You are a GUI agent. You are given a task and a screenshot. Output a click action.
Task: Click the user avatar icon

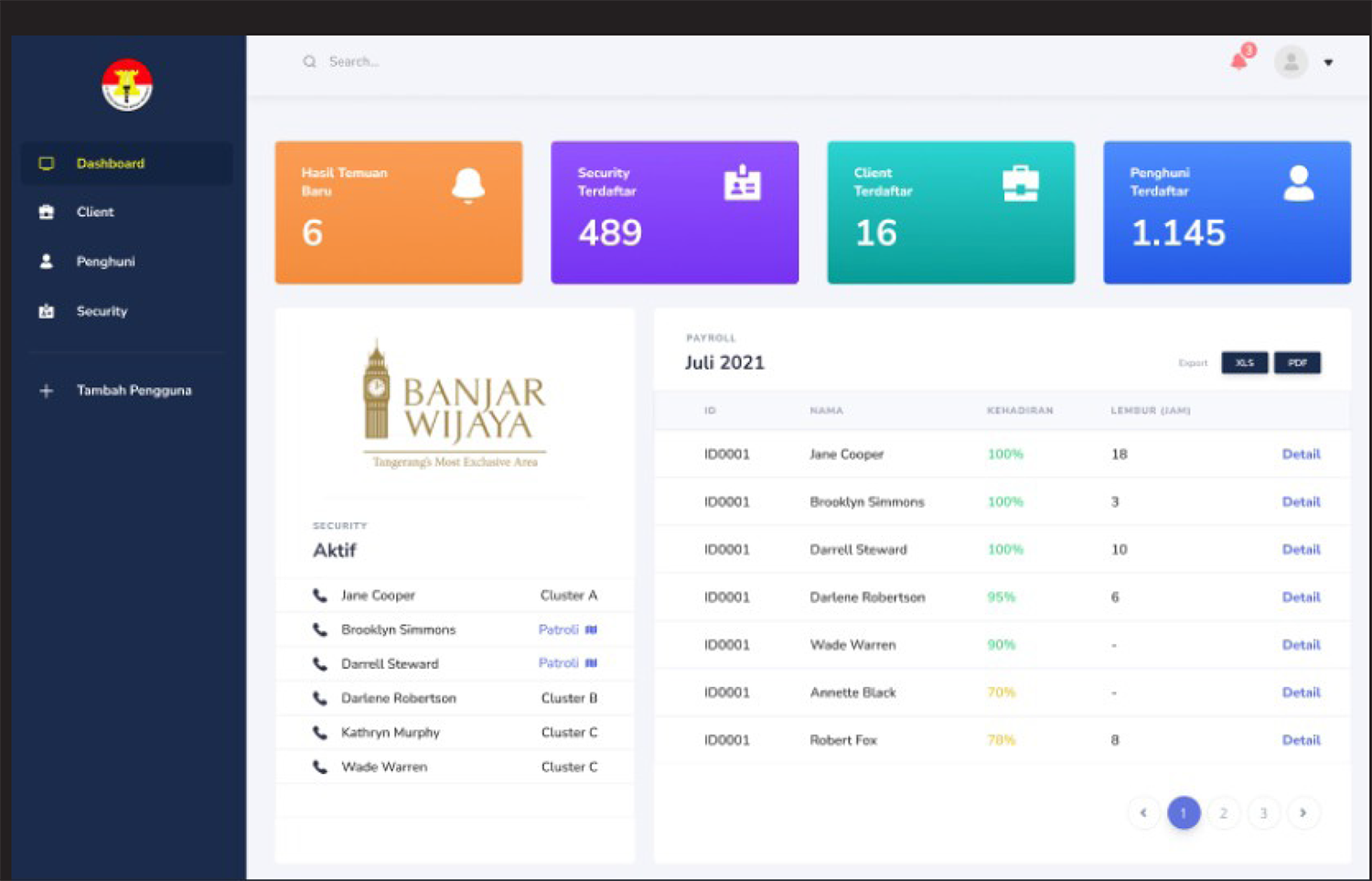[1291, 62]
